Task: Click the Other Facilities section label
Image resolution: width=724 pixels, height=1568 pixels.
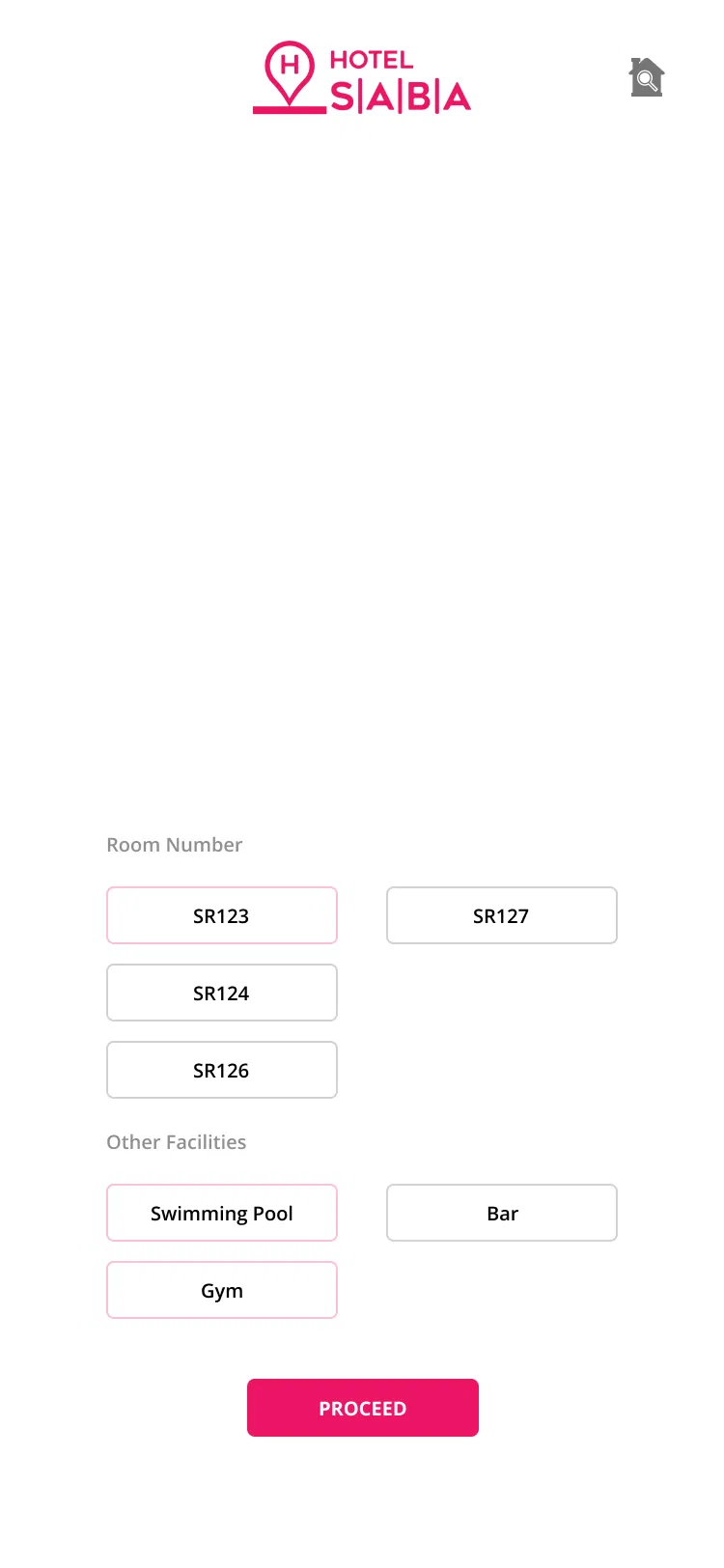Action: click(176, 1142)
